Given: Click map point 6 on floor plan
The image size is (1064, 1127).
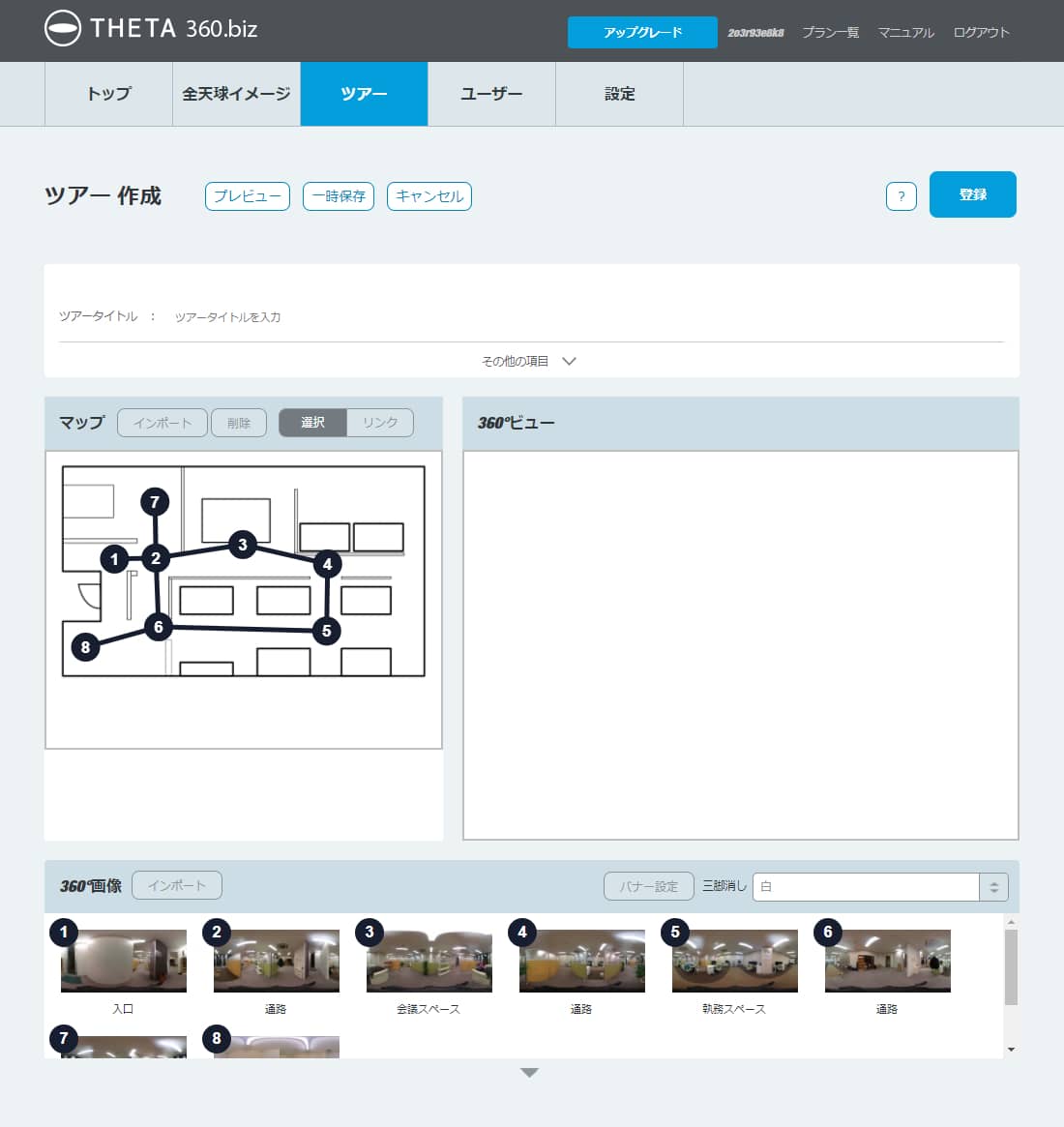Looking at the screenshot, I should (159, 627).
